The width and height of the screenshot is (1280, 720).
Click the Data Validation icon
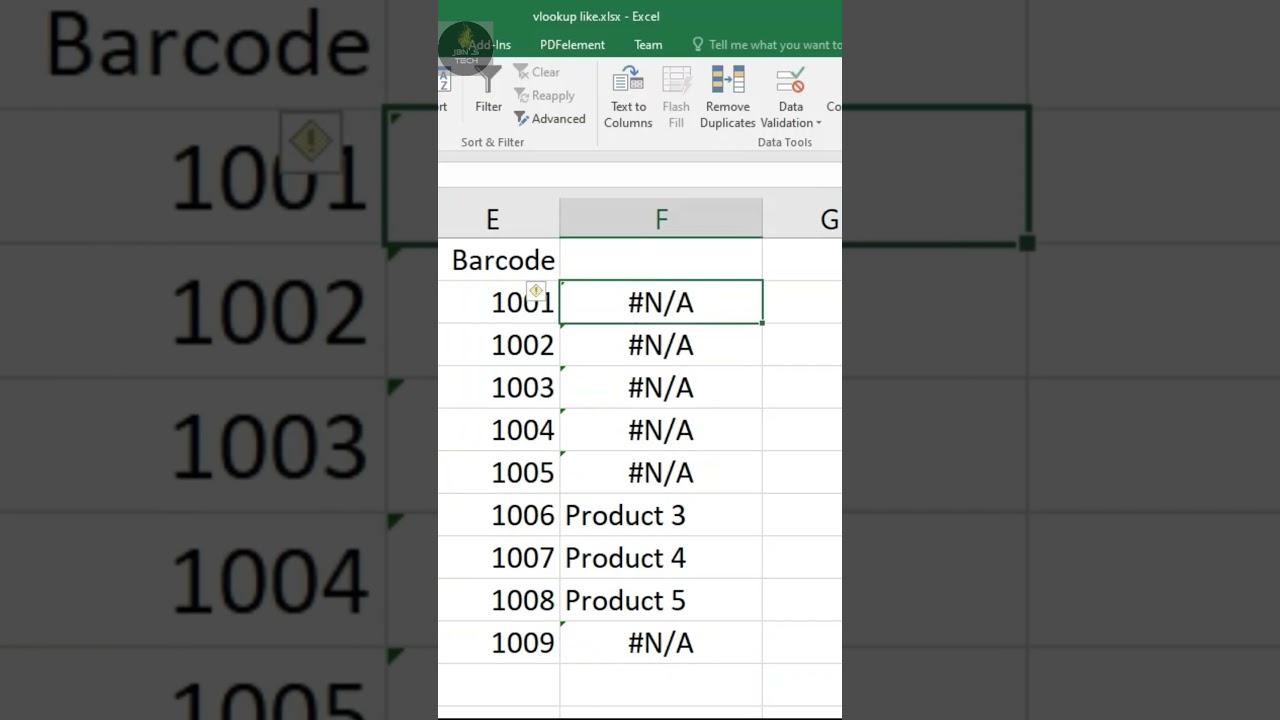tap(790, 81)
